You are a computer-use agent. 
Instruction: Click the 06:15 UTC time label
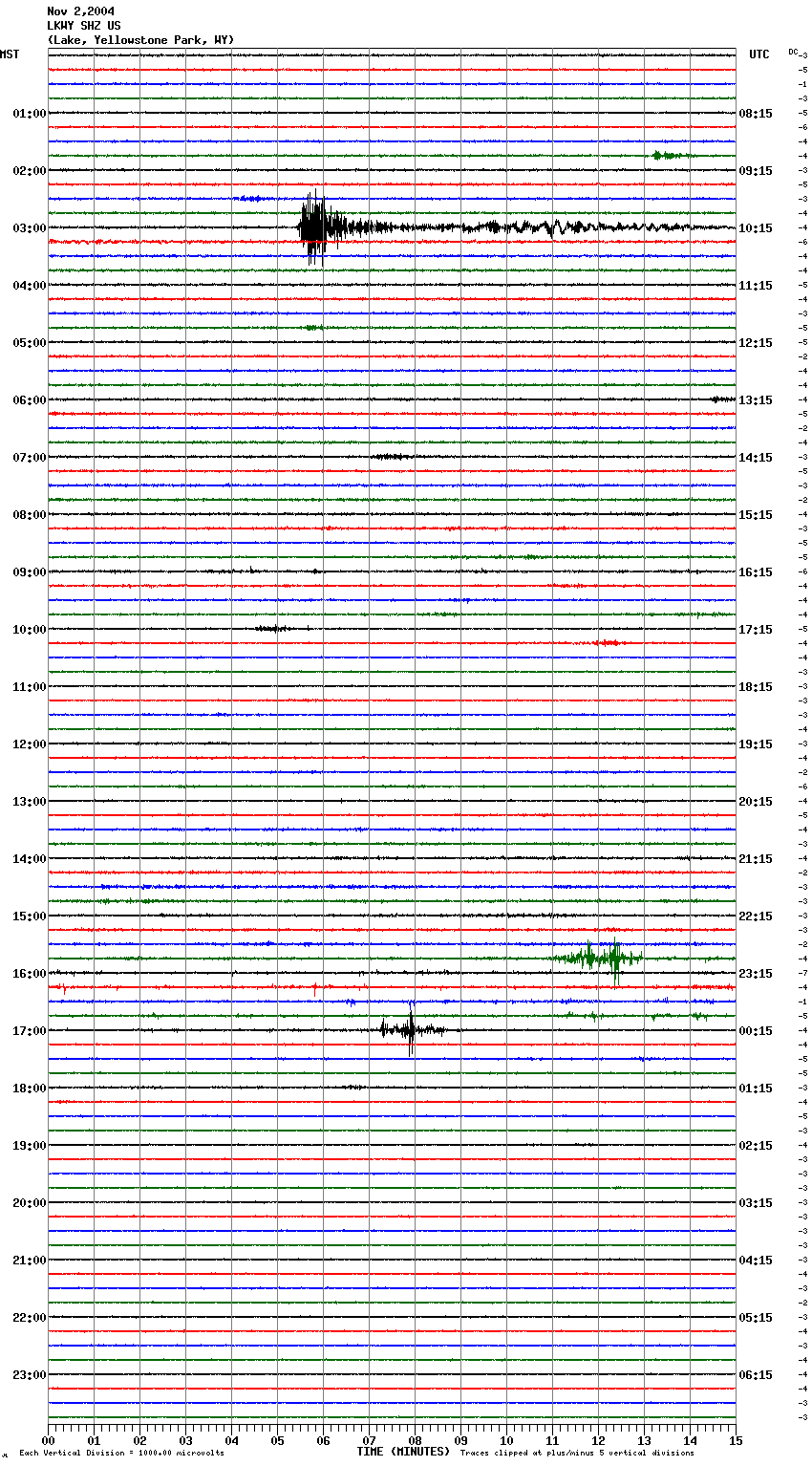(x=756, y=1375)
